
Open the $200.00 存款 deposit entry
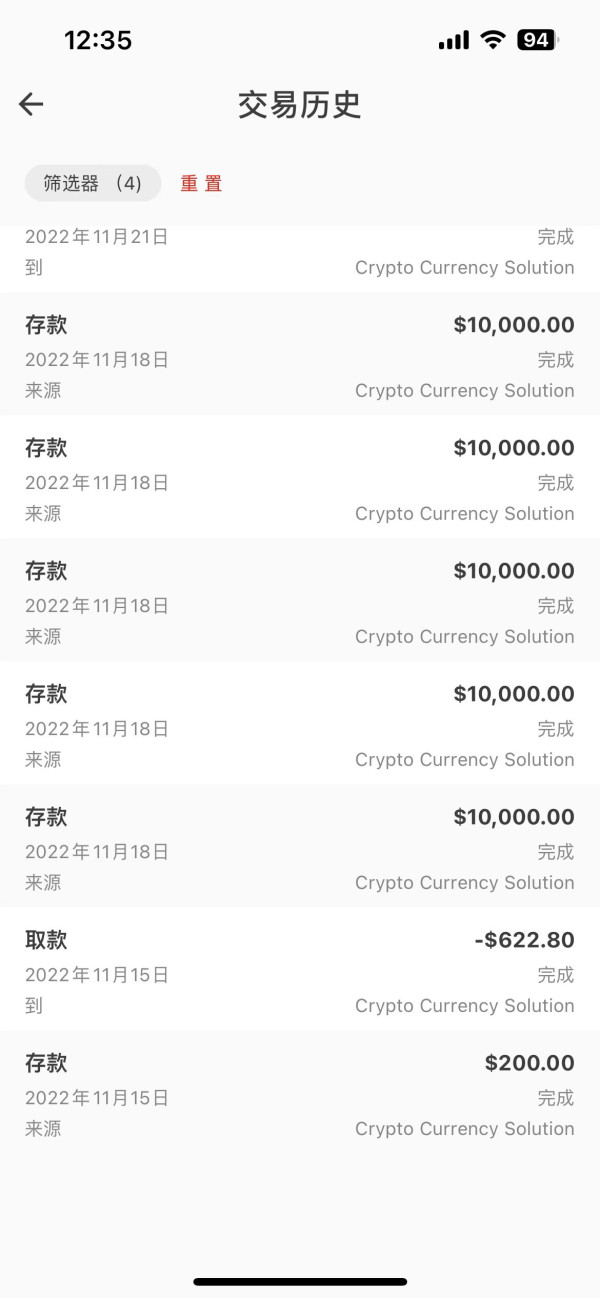300,1095
